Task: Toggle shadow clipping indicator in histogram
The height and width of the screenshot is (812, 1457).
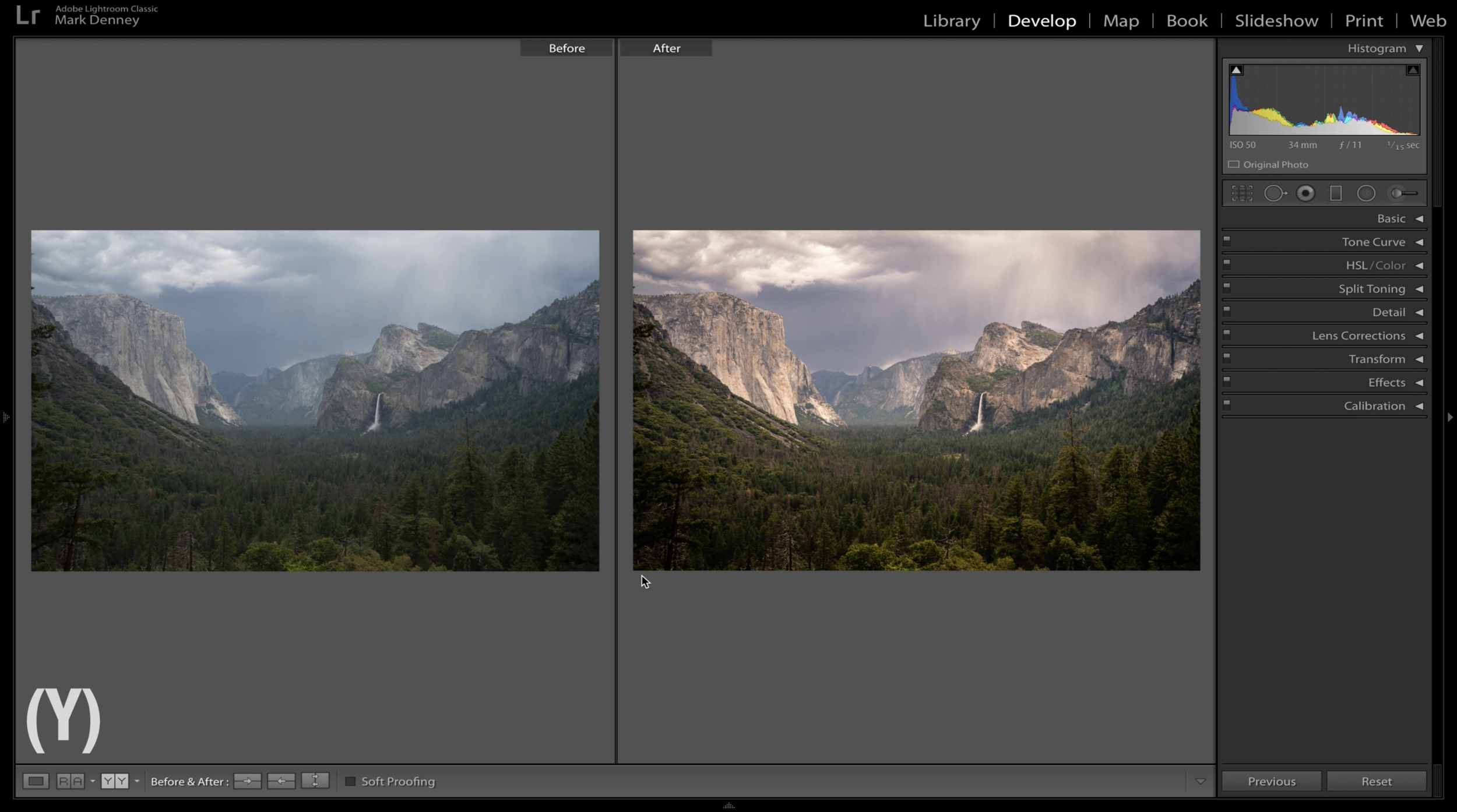Action: tap(1236, 70)
